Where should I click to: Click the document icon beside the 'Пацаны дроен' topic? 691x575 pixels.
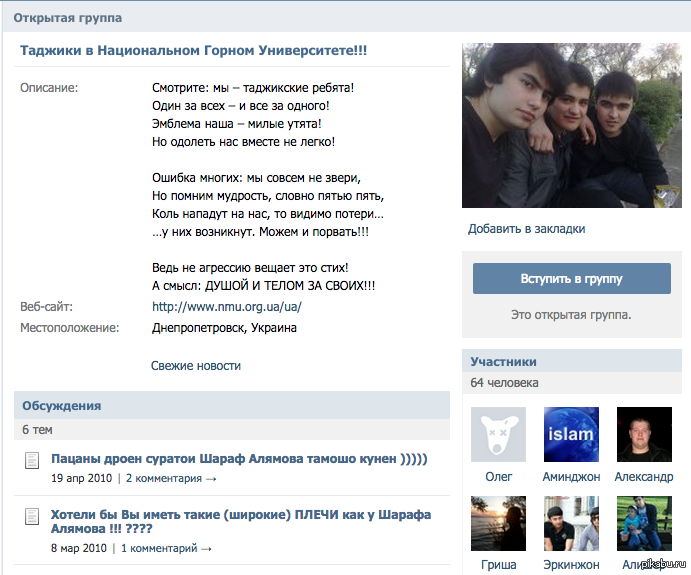[32, 460]
